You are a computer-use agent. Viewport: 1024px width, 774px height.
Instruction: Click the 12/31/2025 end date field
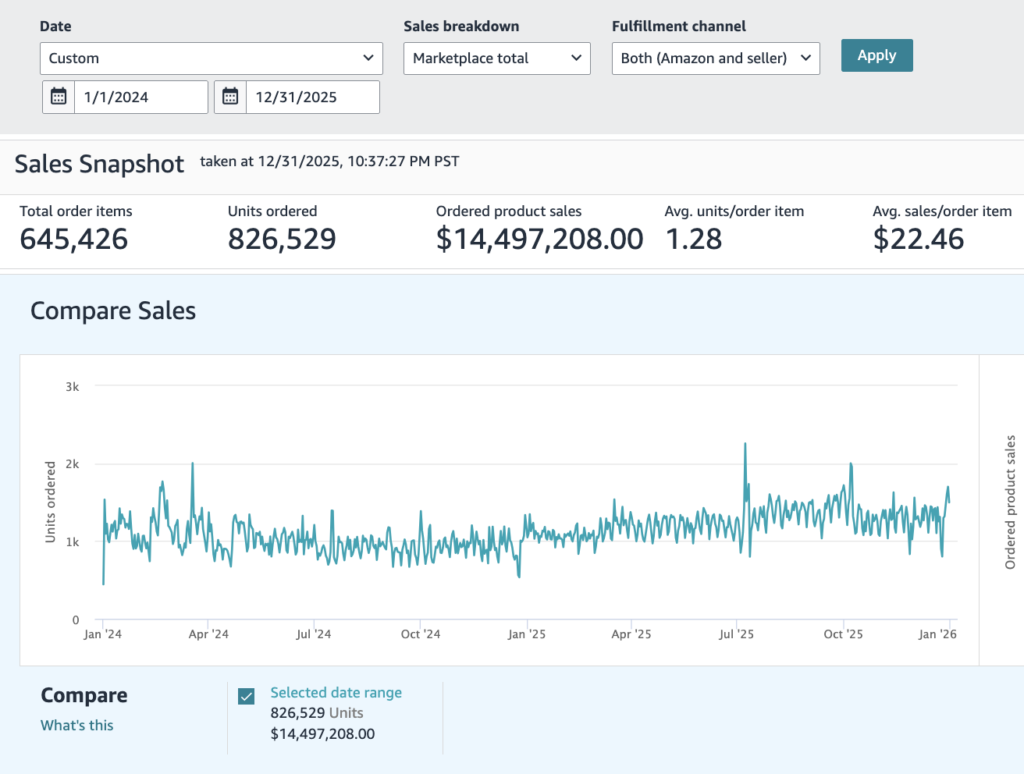313,97
